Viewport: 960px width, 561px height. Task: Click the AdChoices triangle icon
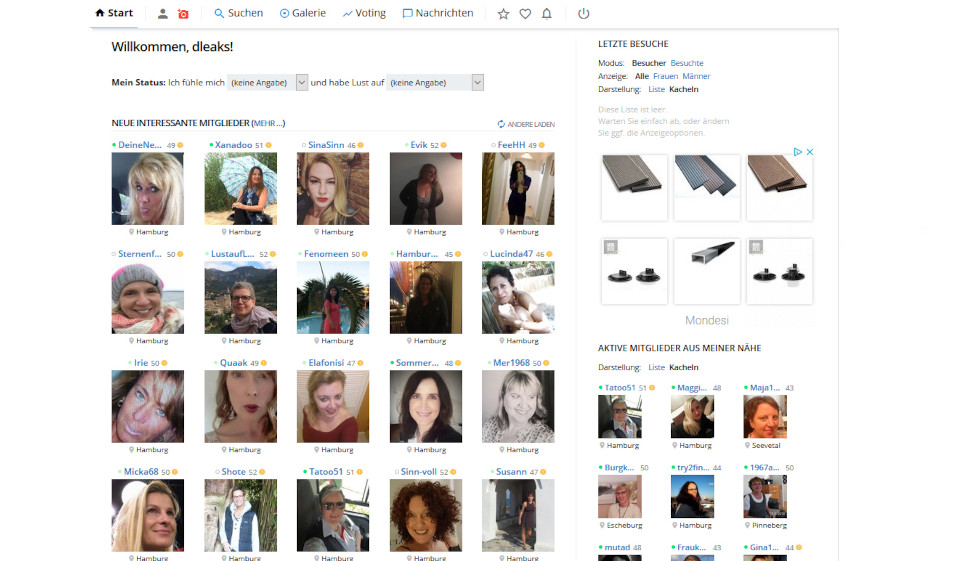(798, 152)
